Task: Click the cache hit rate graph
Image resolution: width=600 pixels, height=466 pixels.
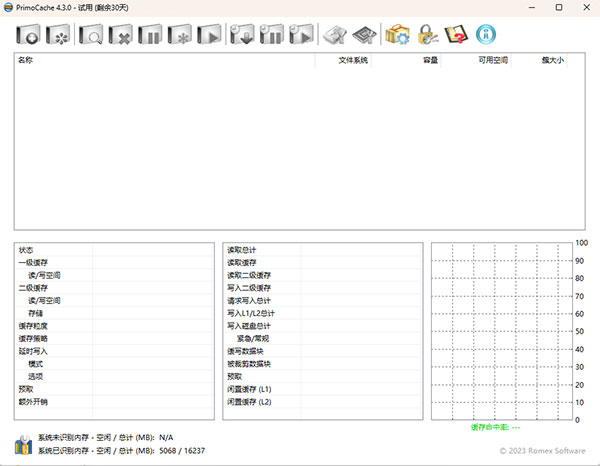Action: pos(502,331)
